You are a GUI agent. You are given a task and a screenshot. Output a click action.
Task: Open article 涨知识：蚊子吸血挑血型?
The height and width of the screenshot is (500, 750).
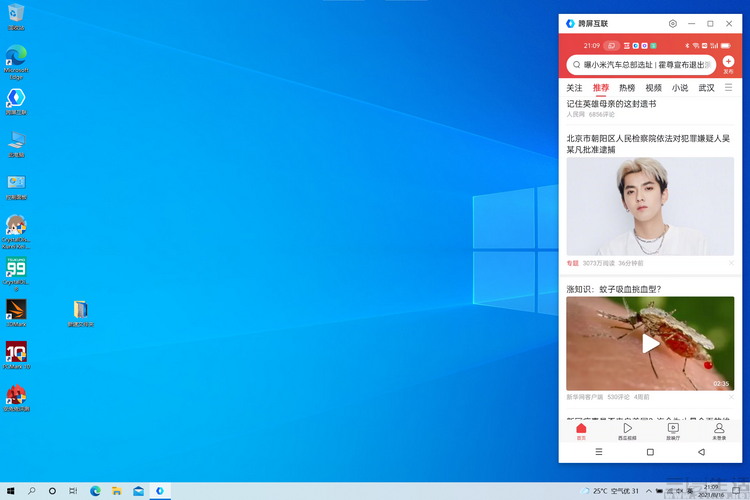pyautogui.click(x=614, y=289)
